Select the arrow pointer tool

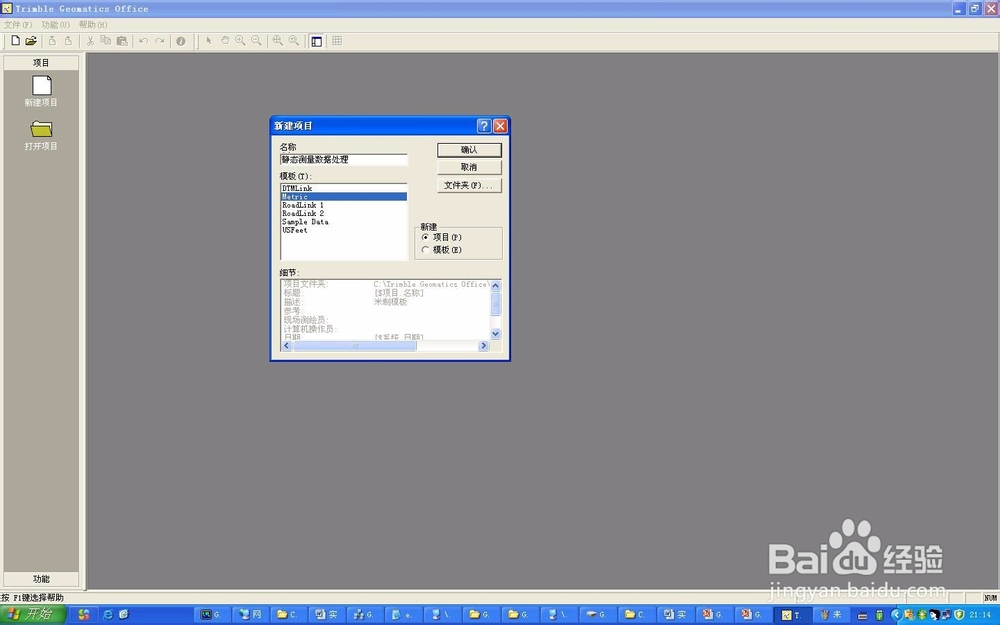coord(209,41)
